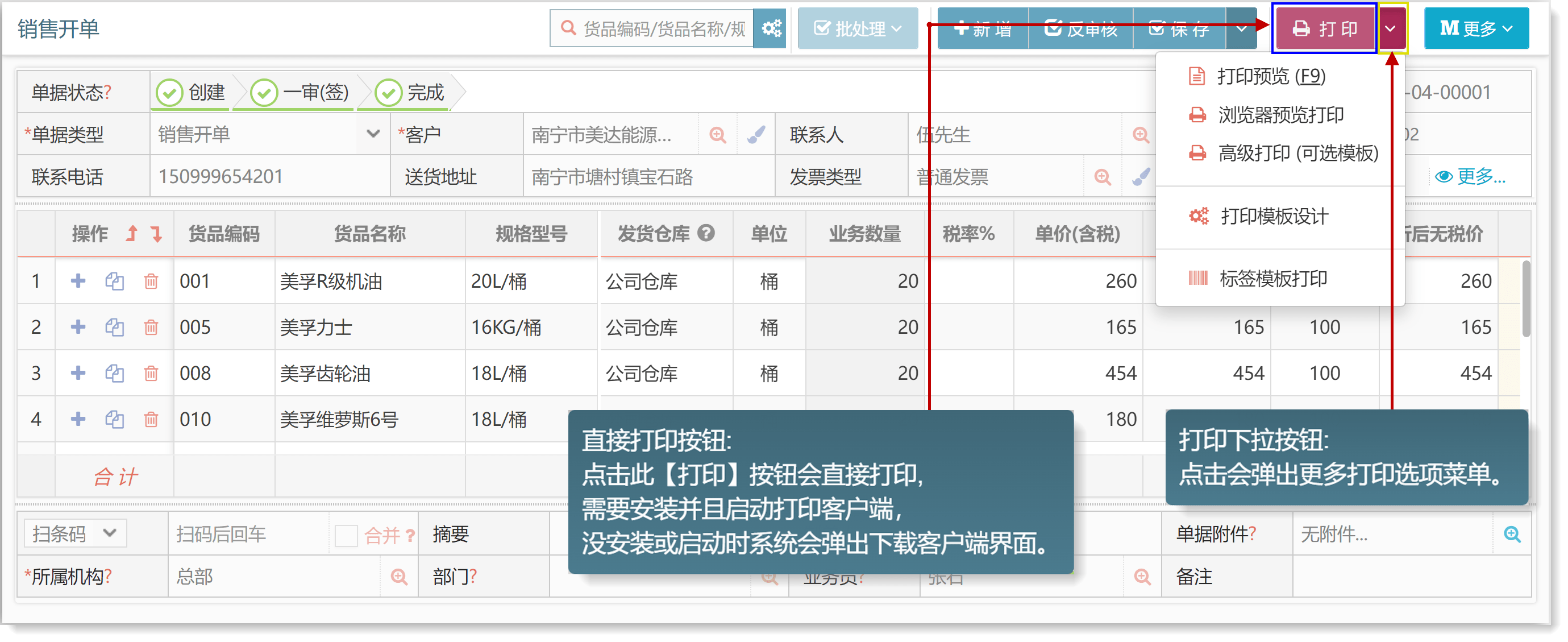The width and height of the screenshot is (1568, 642).
Task: Click help icon beside 发货仓库 header
Action: pyautogui.click(x=706, y=233)
